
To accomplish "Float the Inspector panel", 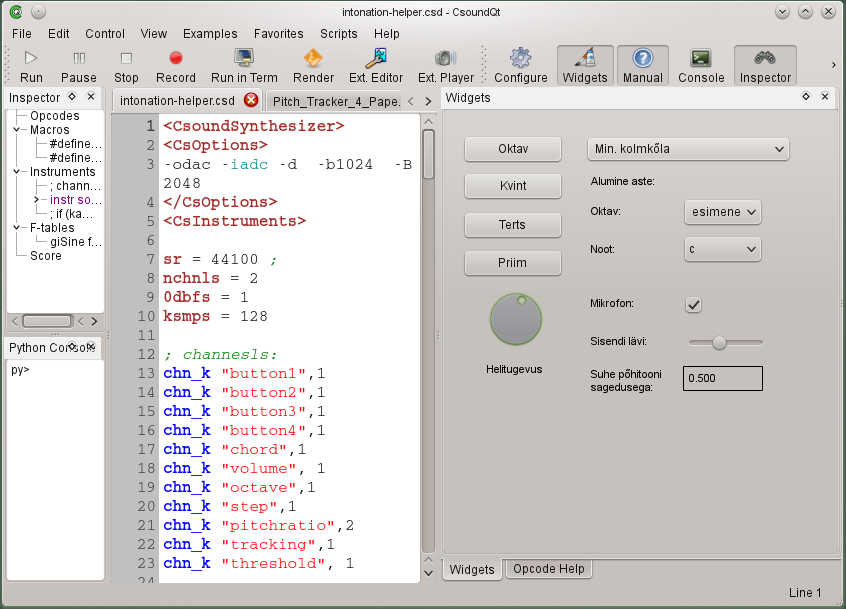I will coord(72,97).
